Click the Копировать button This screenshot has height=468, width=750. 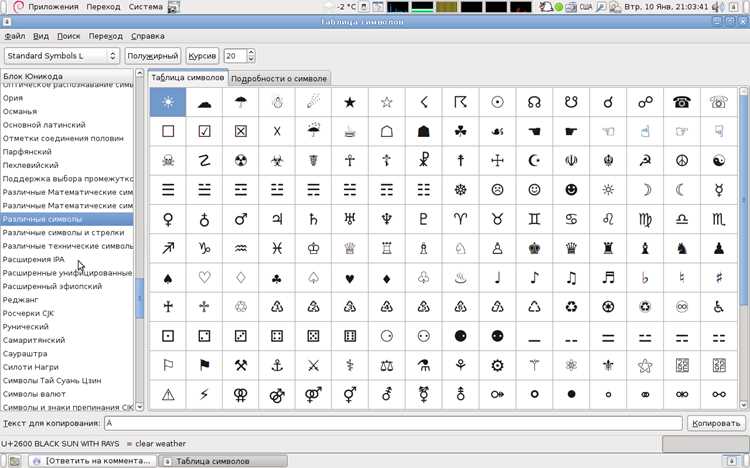point(716,423)
